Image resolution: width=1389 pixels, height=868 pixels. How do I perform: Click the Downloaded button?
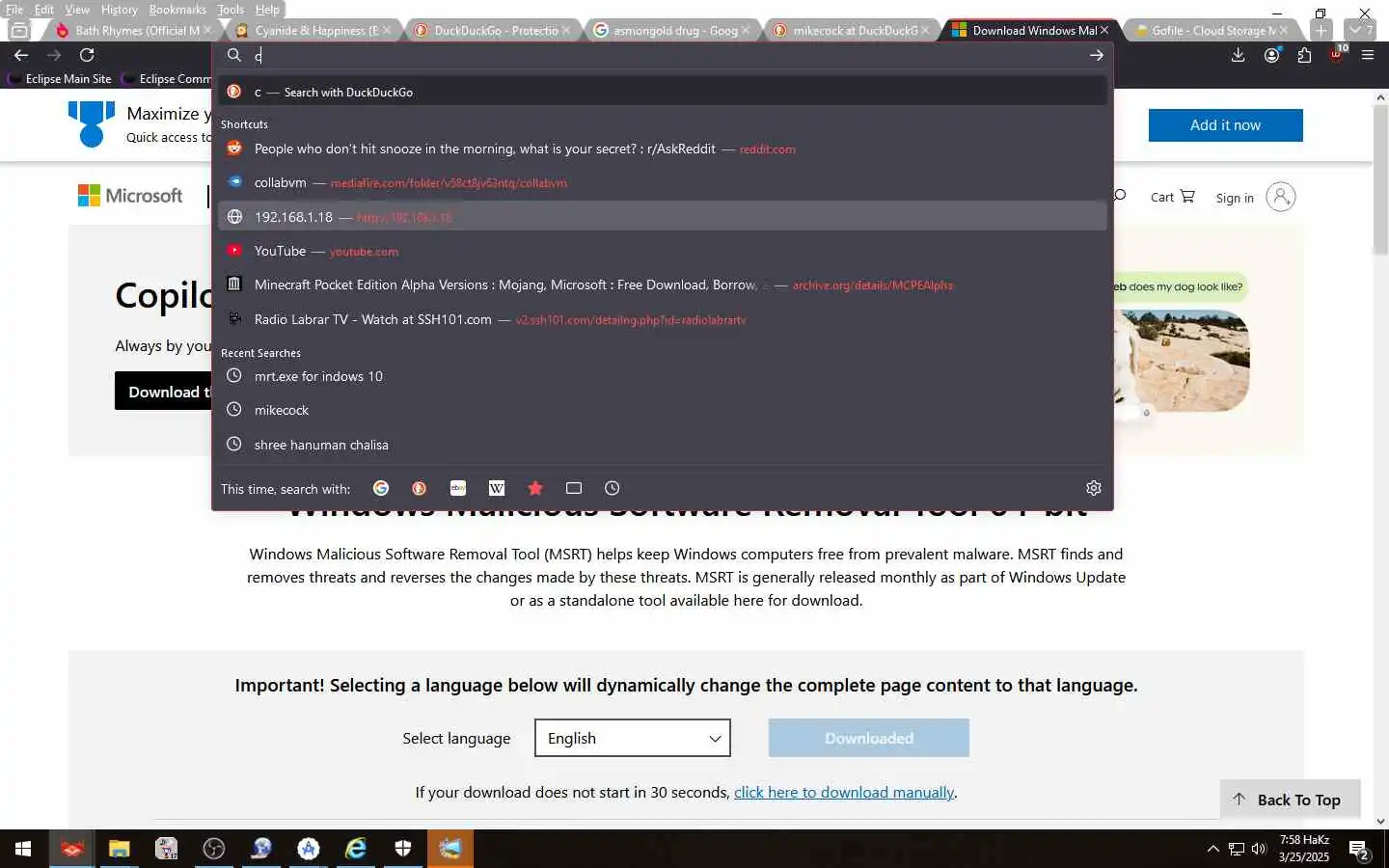pos(869,738)
